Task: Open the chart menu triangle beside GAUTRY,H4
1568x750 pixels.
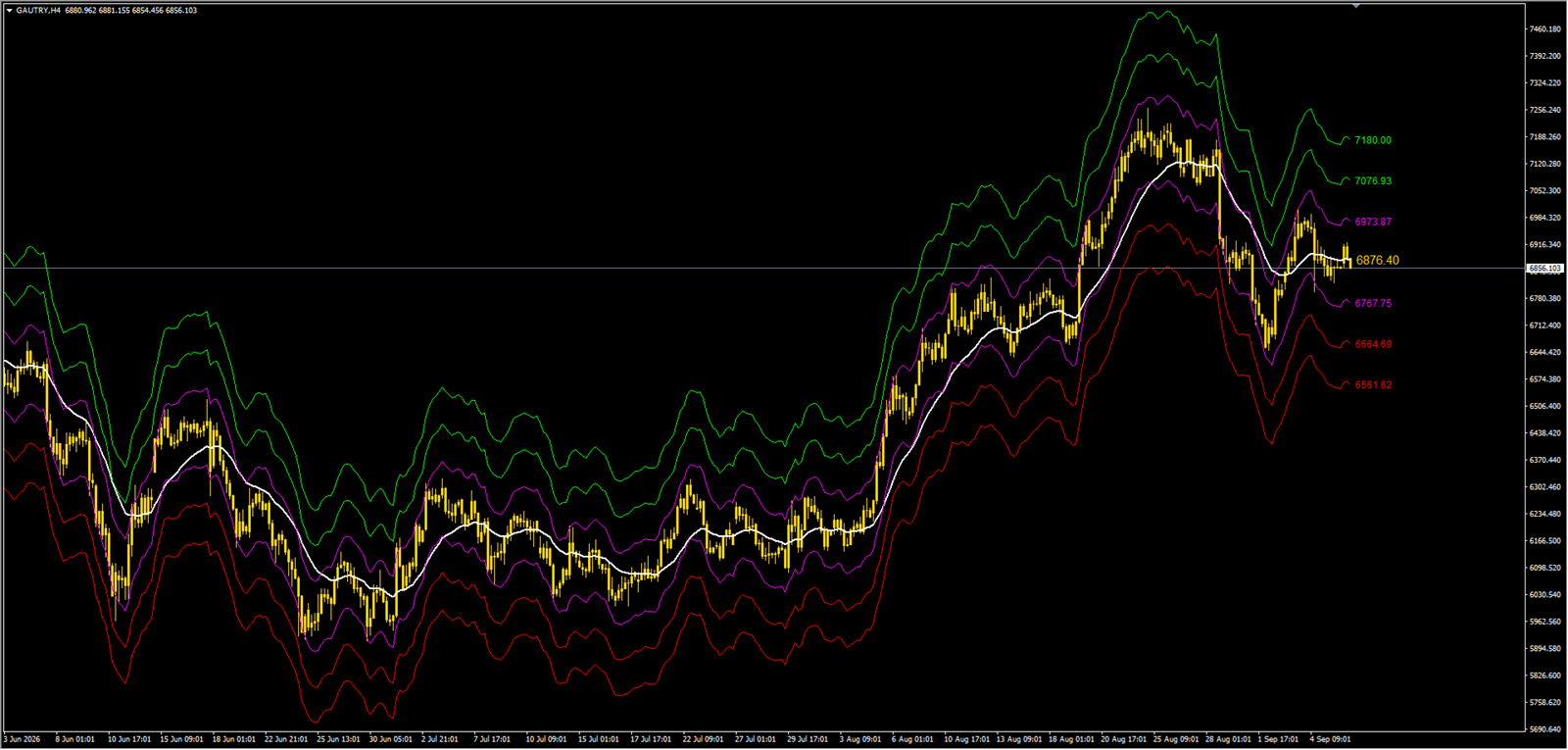Action: [10, 10]
